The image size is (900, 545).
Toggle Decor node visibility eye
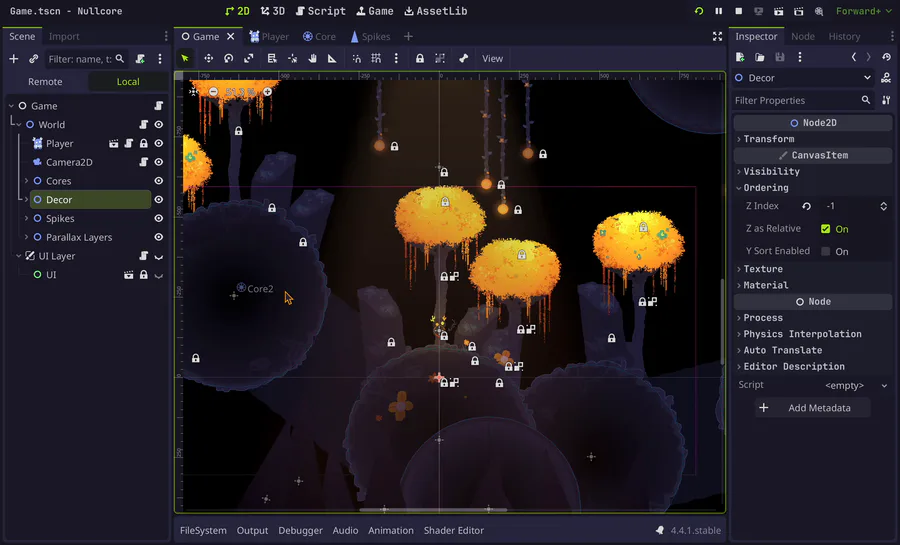coord(158,200)
